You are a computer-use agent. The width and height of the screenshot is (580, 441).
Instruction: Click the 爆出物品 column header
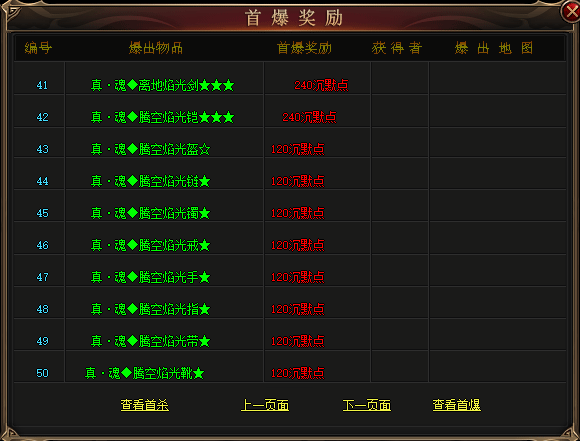(156, 48)
